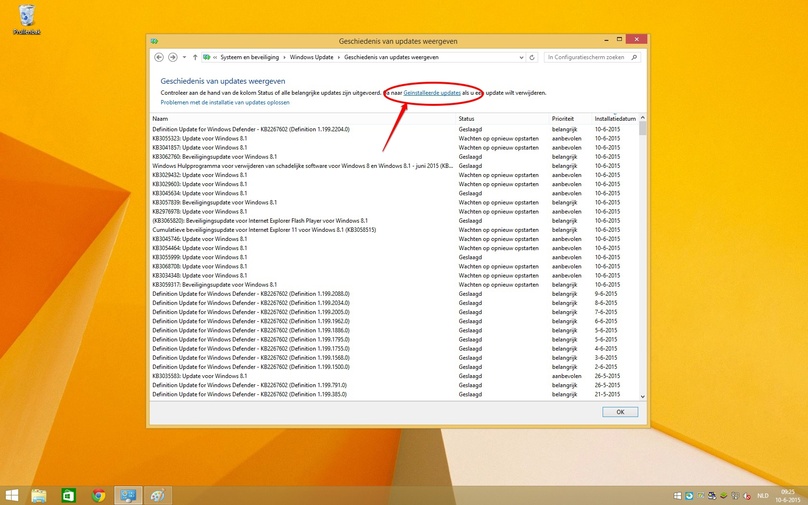This screenshot has width=808, height=505.
Task: Open the 'Geïnstalleerde updates' link
Action: (432, 93)
